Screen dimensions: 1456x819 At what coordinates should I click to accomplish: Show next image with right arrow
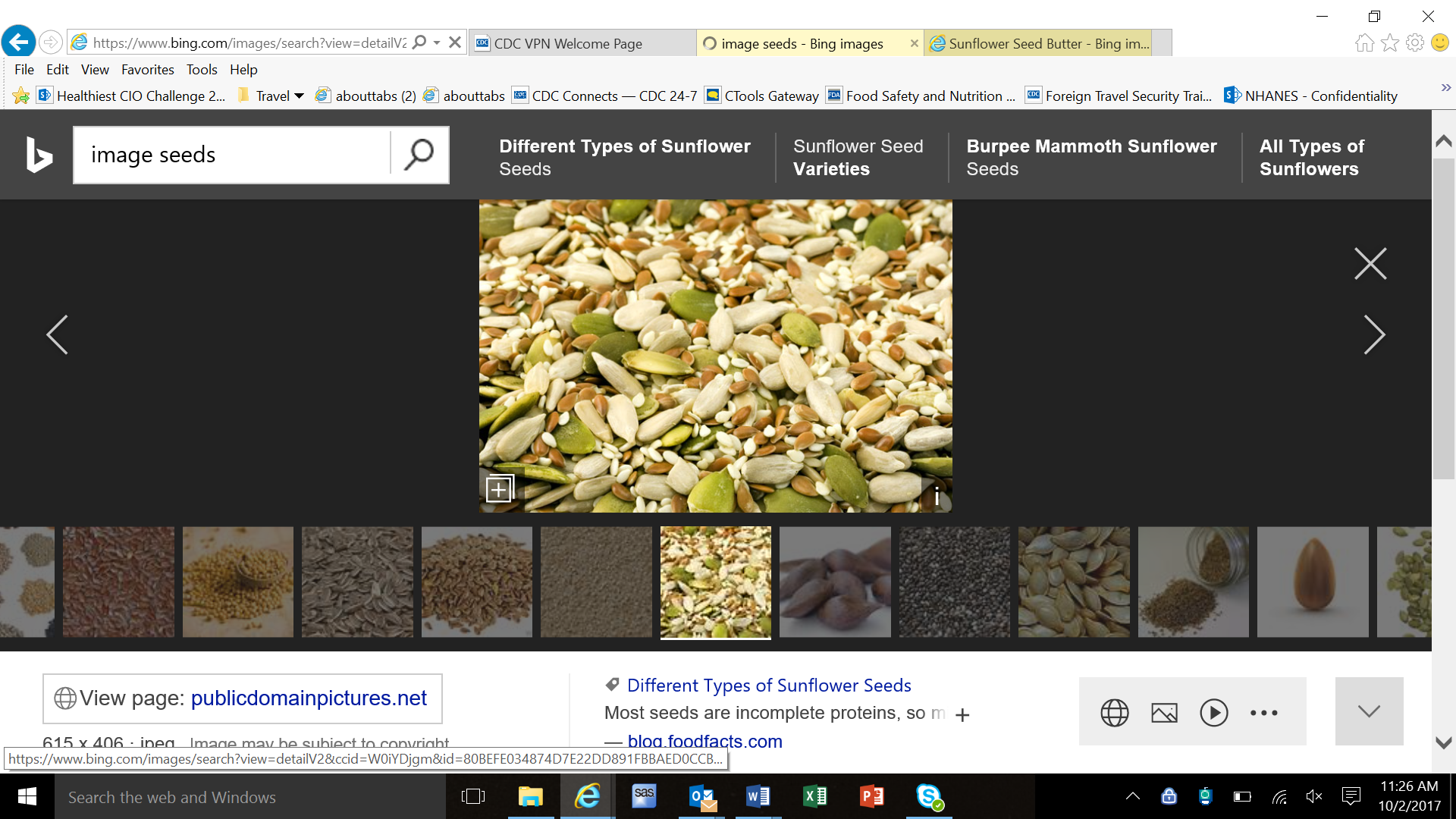(1373, 334)
